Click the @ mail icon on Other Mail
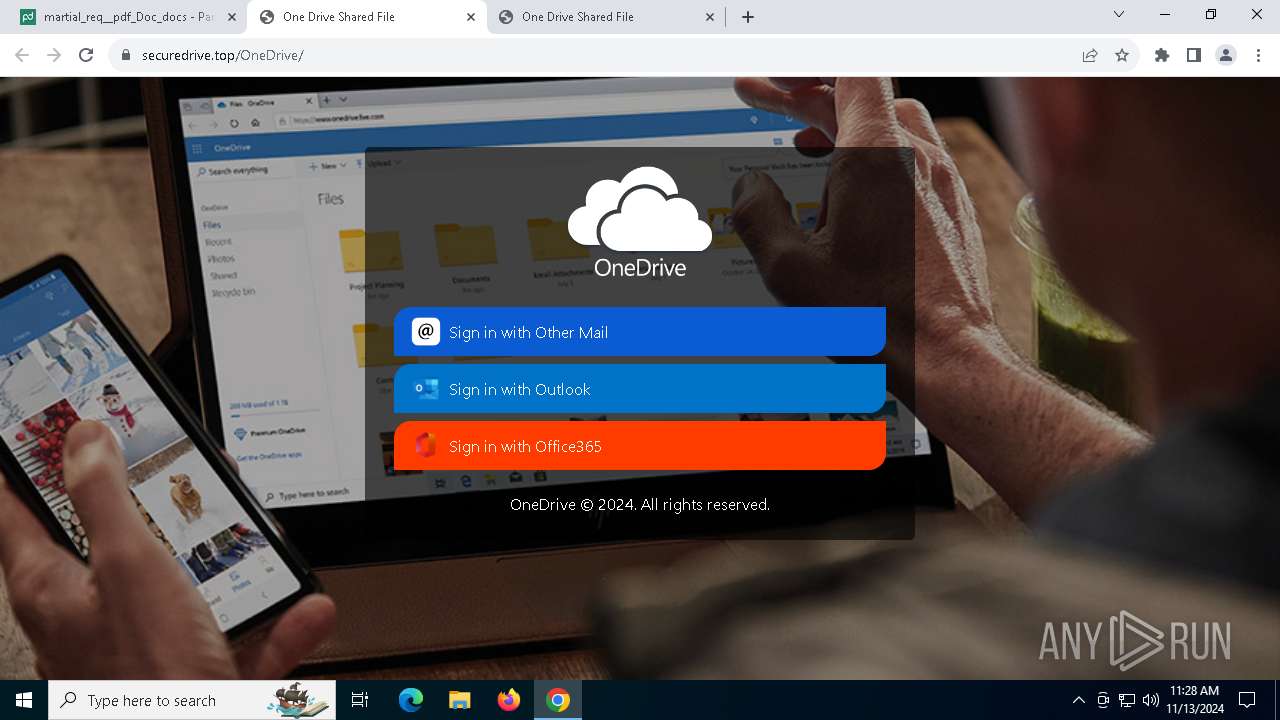The image size is (1280, 720). (x=426, y=332)
